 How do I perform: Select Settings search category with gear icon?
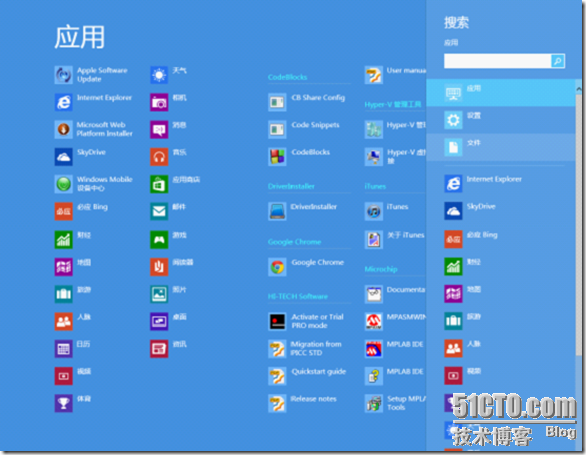pos(501,120)
